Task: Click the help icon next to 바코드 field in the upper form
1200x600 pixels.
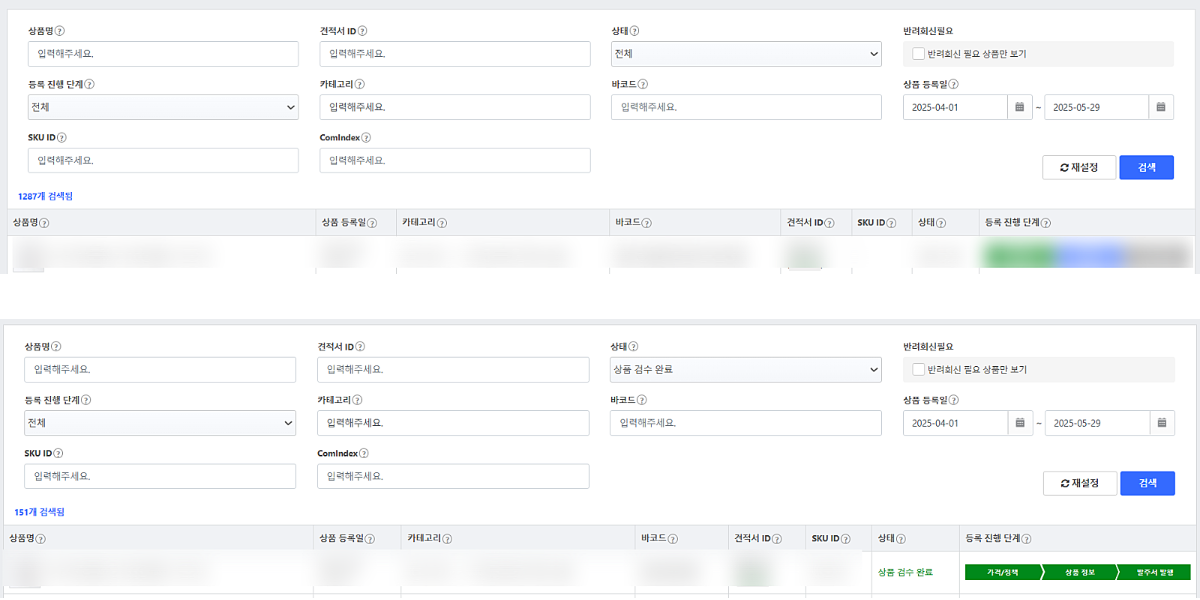Action: coord(643,85)
